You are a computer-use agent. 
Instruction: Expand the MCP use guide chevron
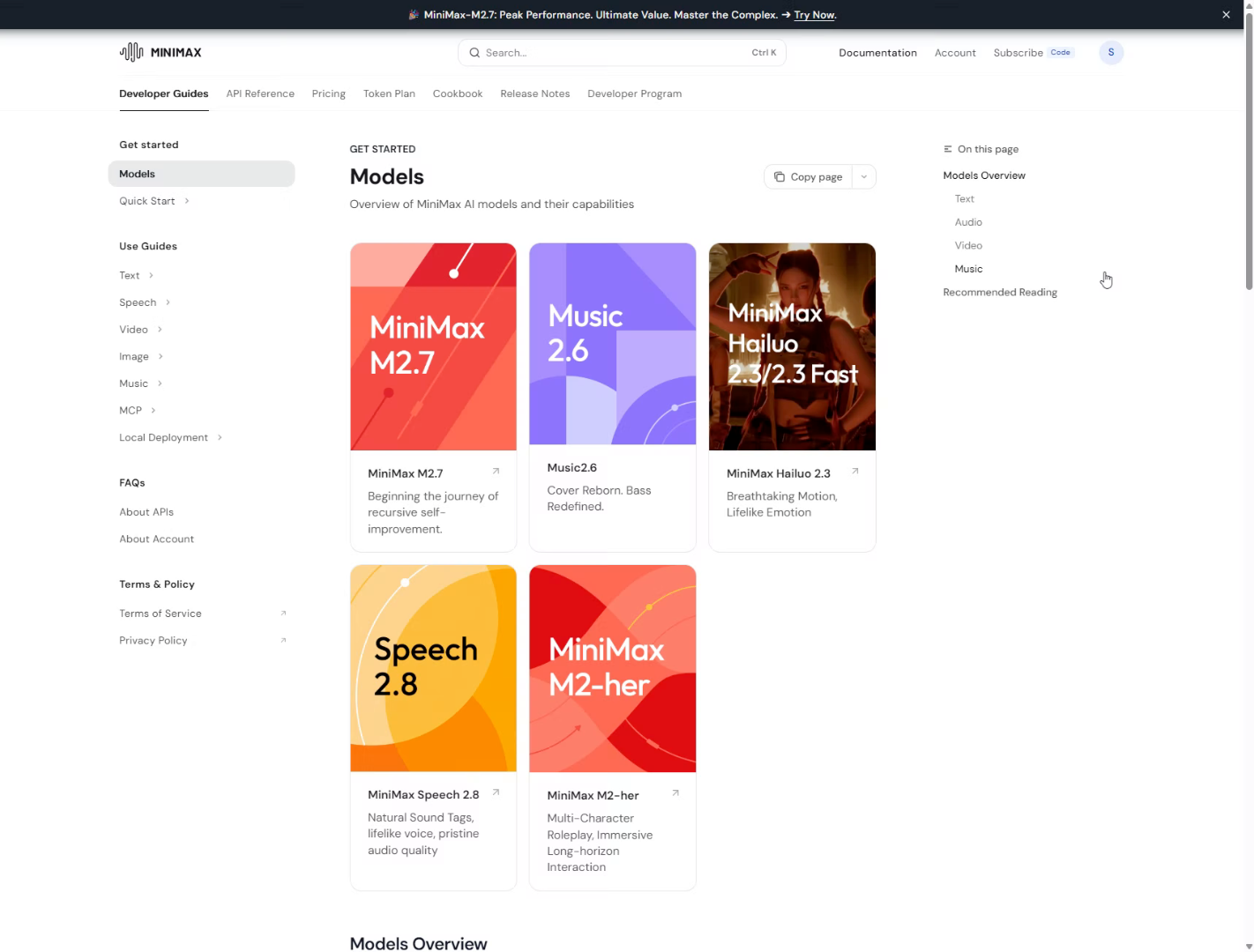pyautogui.click(x=153, y=411)
